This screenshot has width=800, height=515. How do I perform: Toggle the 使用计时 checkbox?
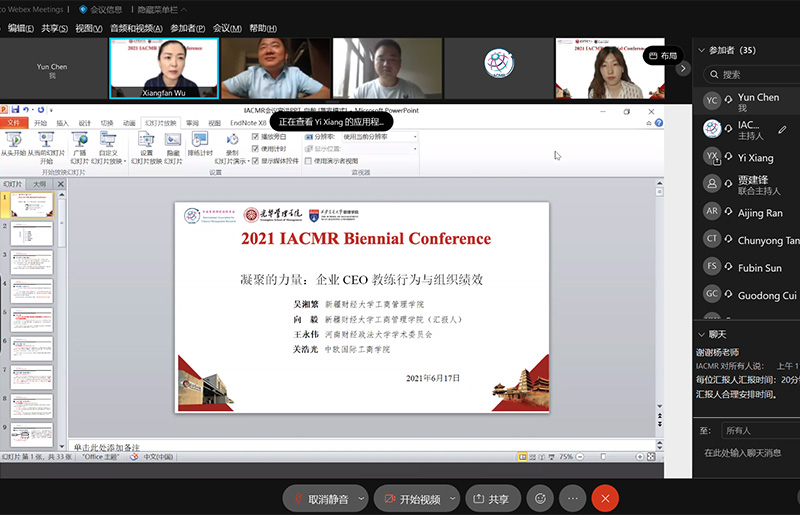pyautogui.click(x=256, y=148)
